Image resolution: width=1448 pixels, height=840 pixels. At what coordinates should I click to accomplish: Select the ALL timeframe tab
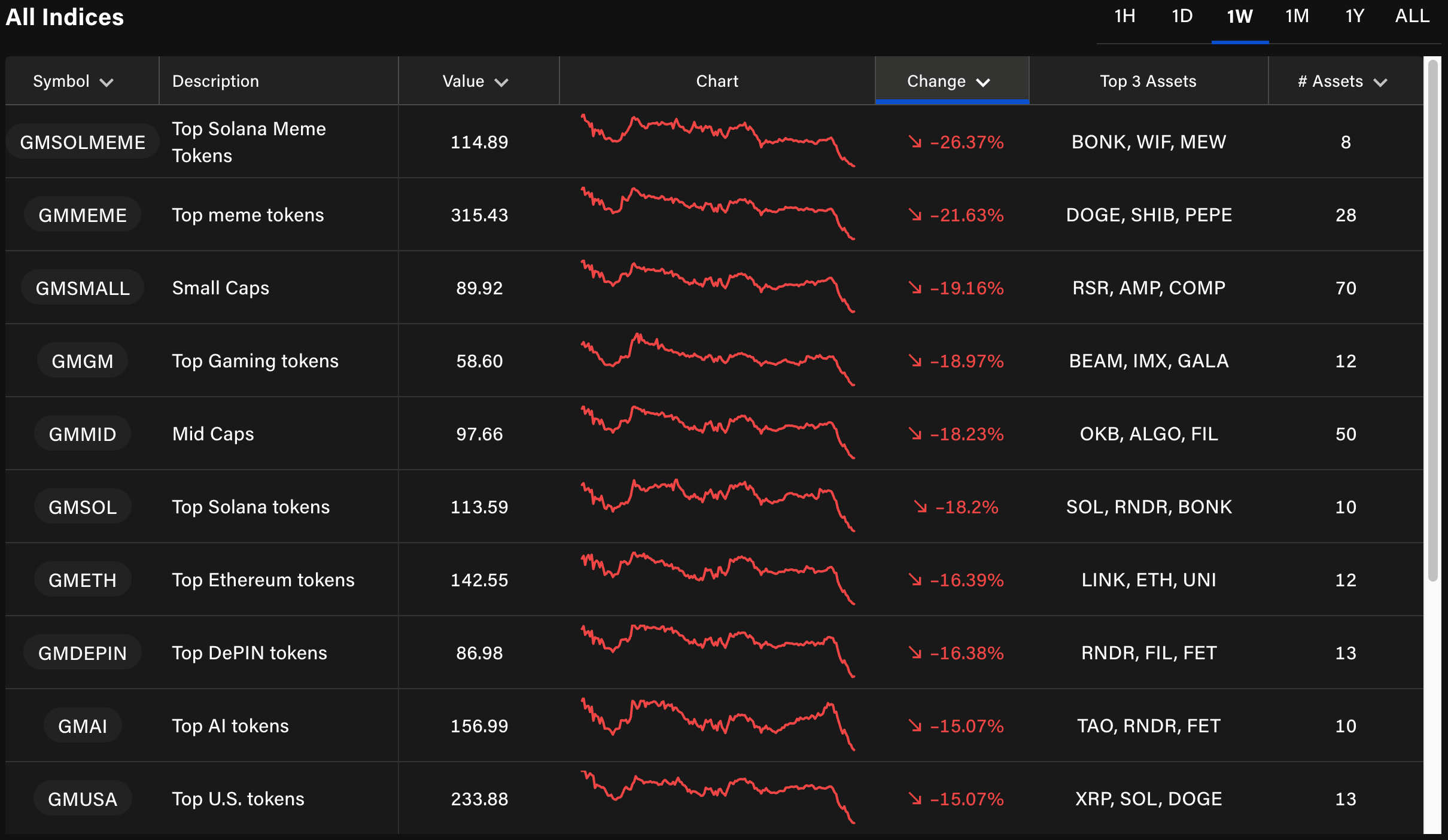pyautogui.click(x=1412, y=16)
